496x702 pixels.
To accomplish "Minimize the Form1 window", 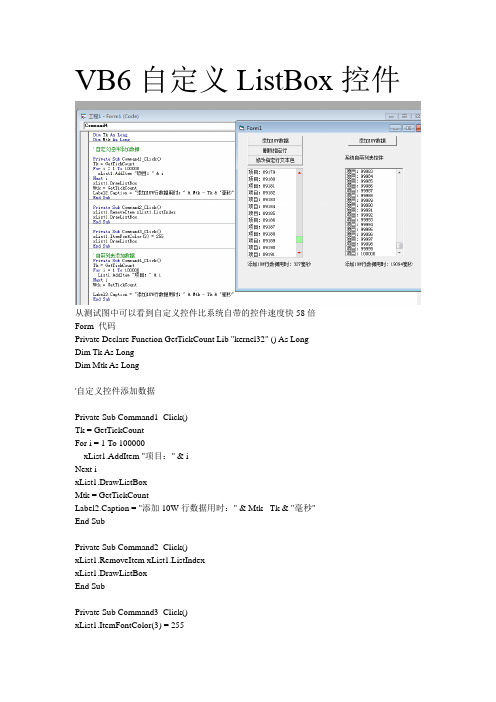I will (396, 128).
